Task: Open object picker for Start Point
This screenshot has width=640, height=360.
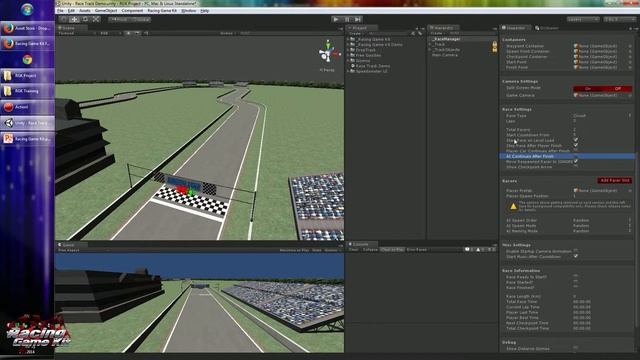Action: pyautogui.click(x=630, y=62)
